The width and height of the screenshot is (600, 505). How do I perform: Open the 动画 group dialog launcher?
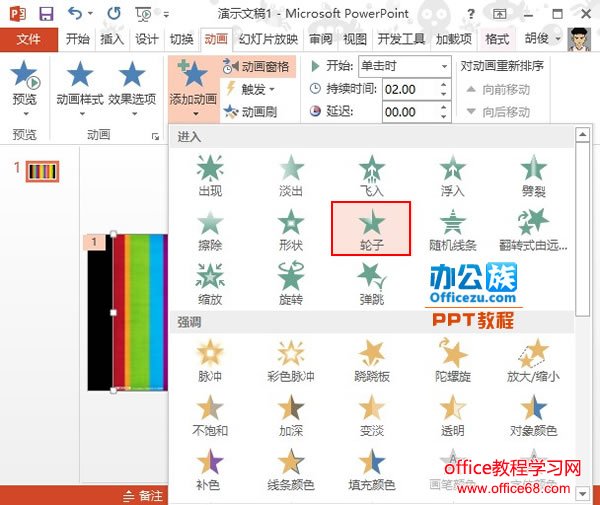point(155,136)
